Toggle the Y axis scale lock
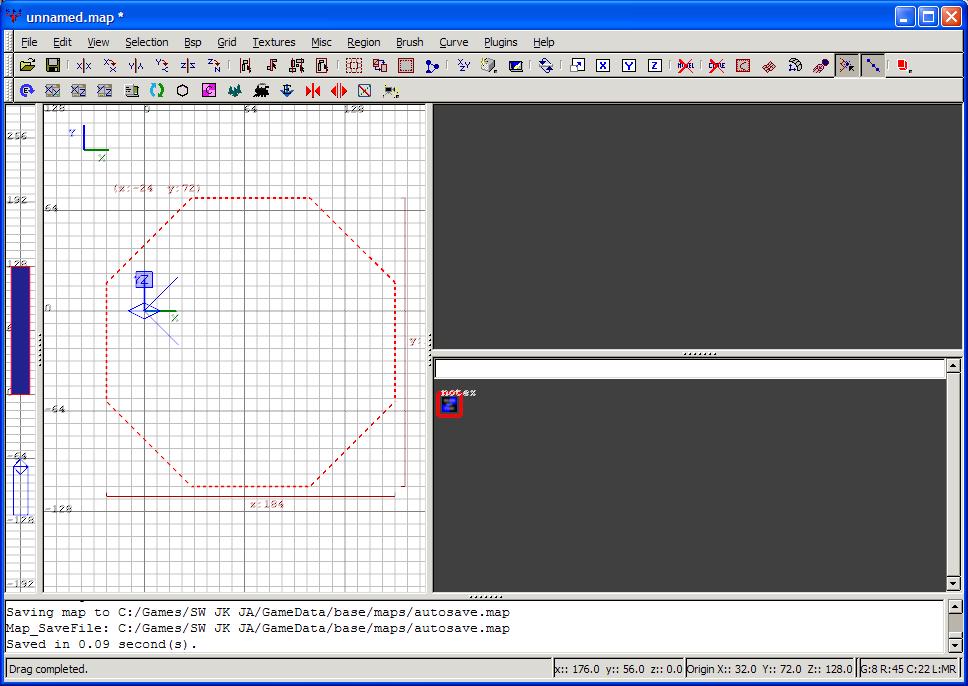 click(x=629, y=65)
